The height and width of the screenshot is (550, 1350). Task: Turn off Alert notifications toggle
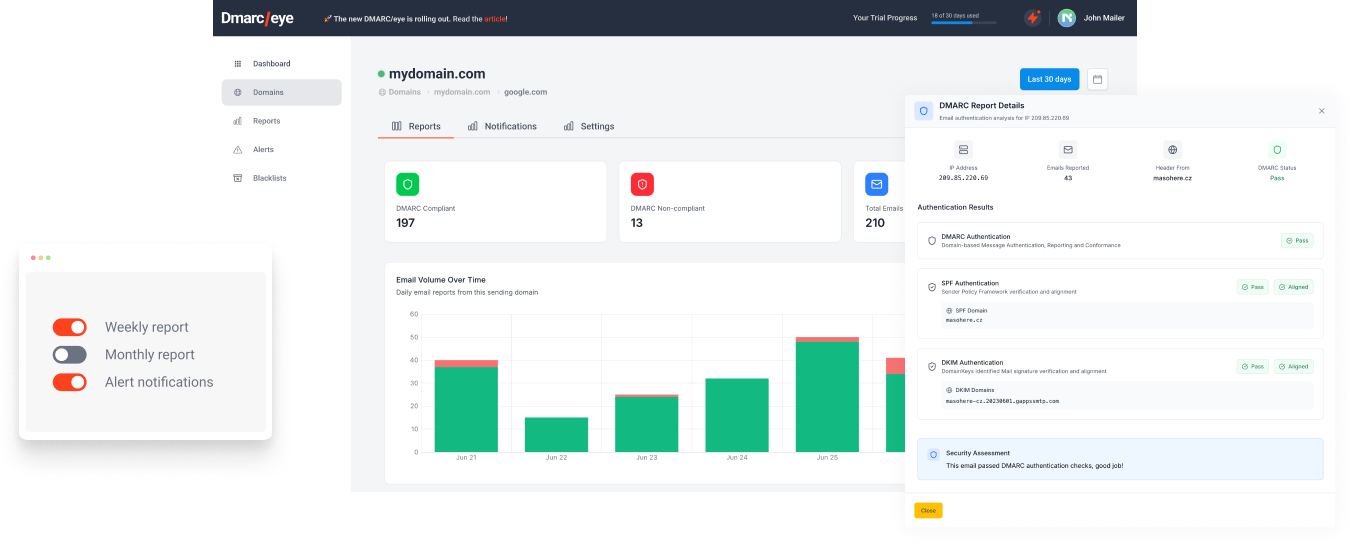(x=70, y=381)
